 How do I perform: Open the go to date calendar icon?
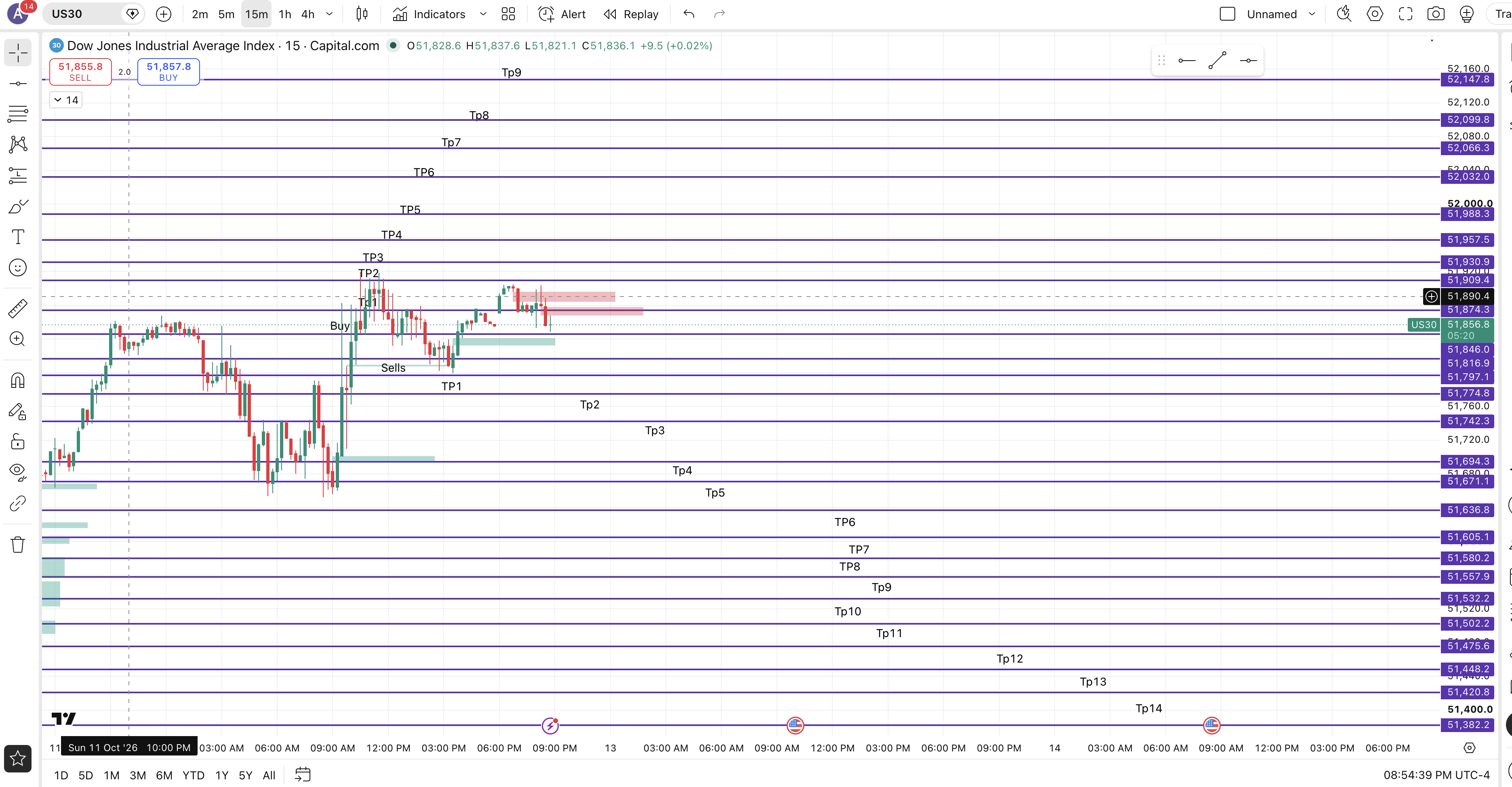click(302, 774)
